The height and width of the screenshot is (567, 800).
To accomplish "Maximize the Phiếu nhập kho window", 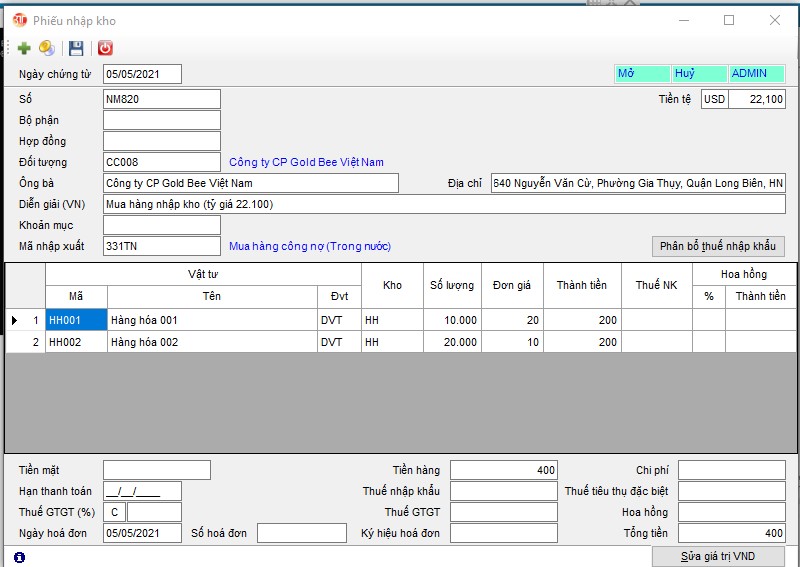I will pyautogui.click(x=729, y=20).
